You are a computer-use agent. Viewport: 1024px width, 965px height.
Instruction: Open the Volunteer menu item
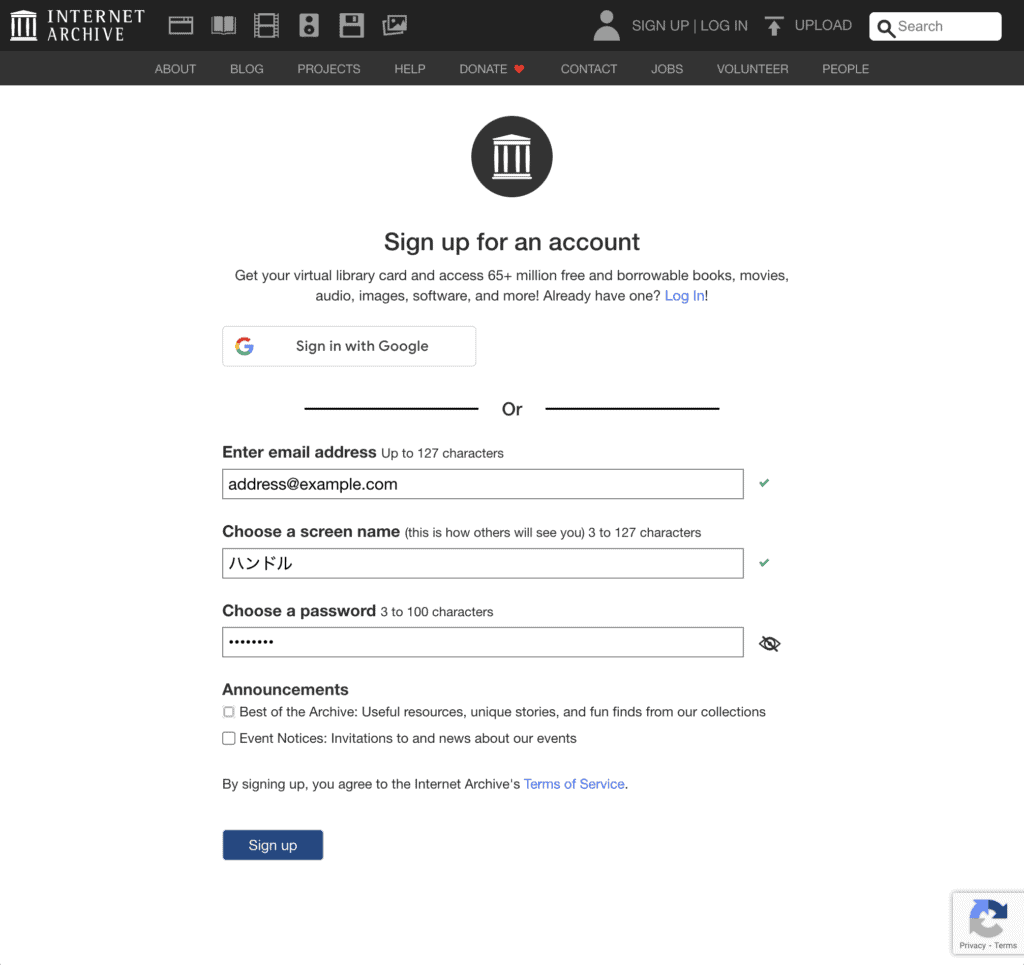click(752, 69)
